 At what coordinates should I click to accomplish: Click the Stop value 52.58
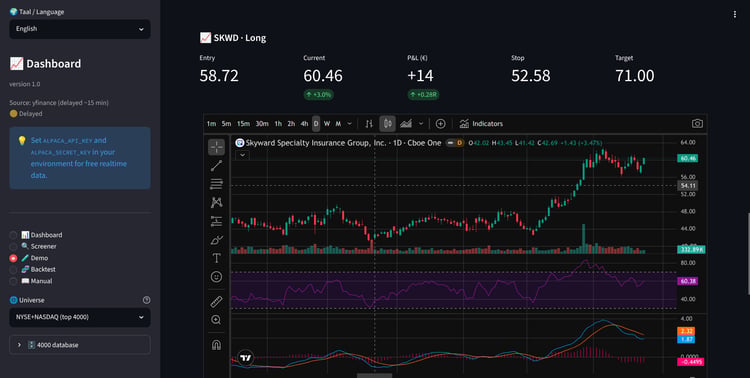click(530, 76)
